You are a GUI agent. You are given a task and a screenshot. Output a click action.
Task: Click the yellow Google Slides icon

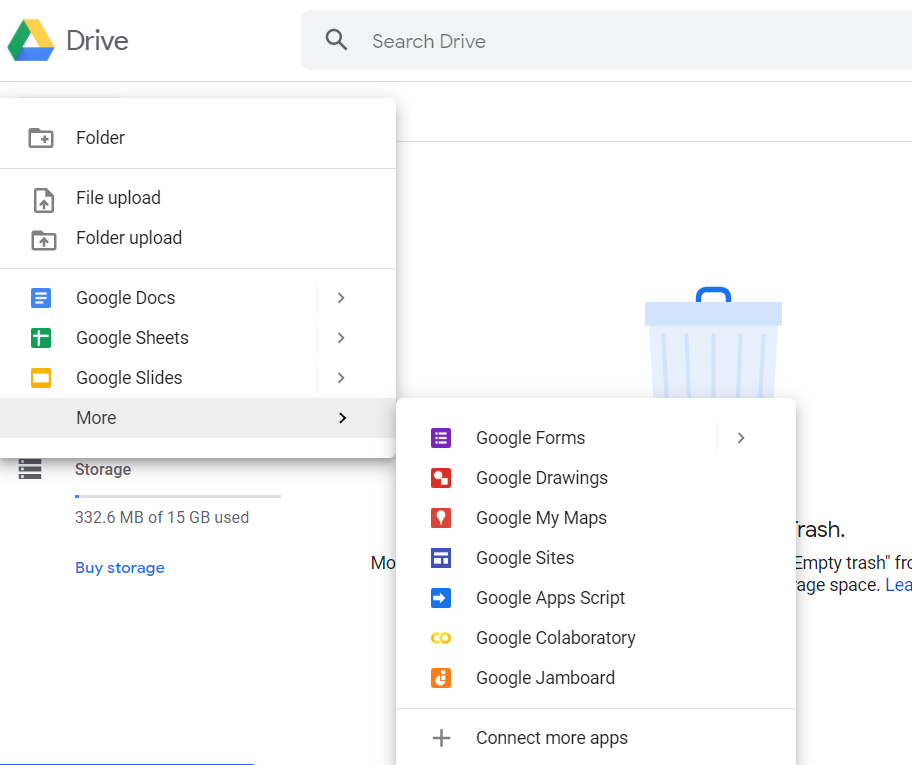[41, 378]
